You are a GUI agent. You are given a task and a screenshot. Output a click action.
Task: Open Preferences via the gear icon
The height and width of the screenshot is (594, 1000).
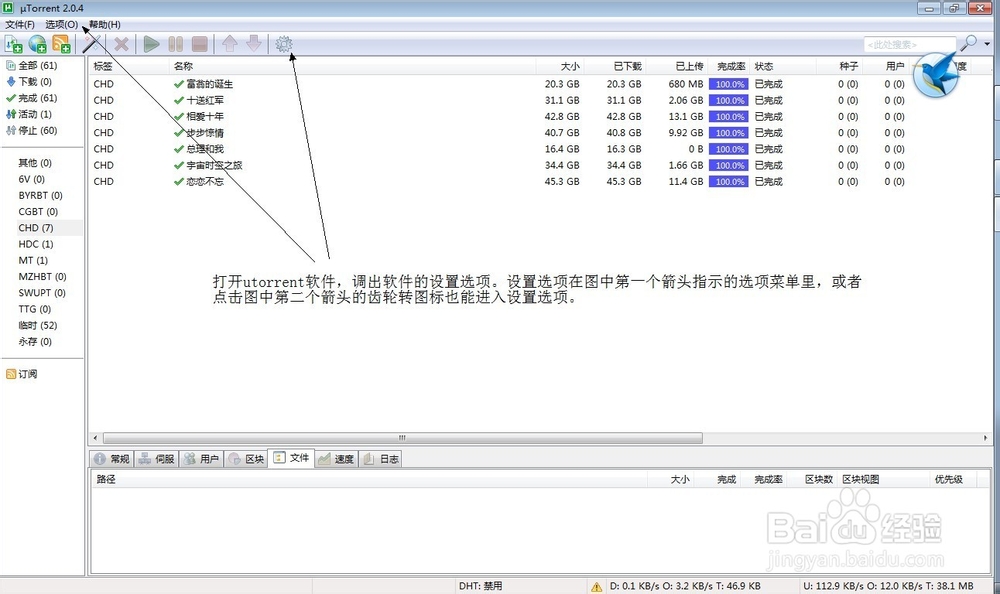point(284,44)
